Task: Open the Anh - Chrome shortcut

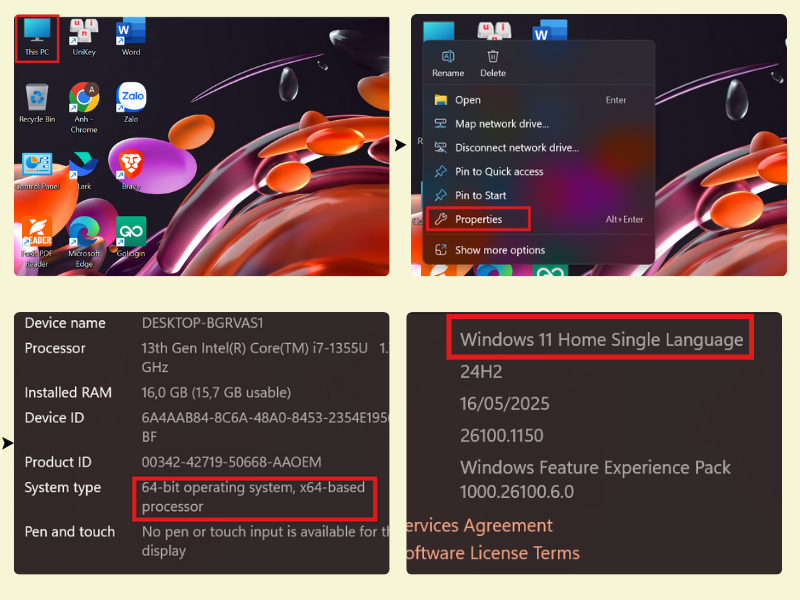Action: (84, 108)
